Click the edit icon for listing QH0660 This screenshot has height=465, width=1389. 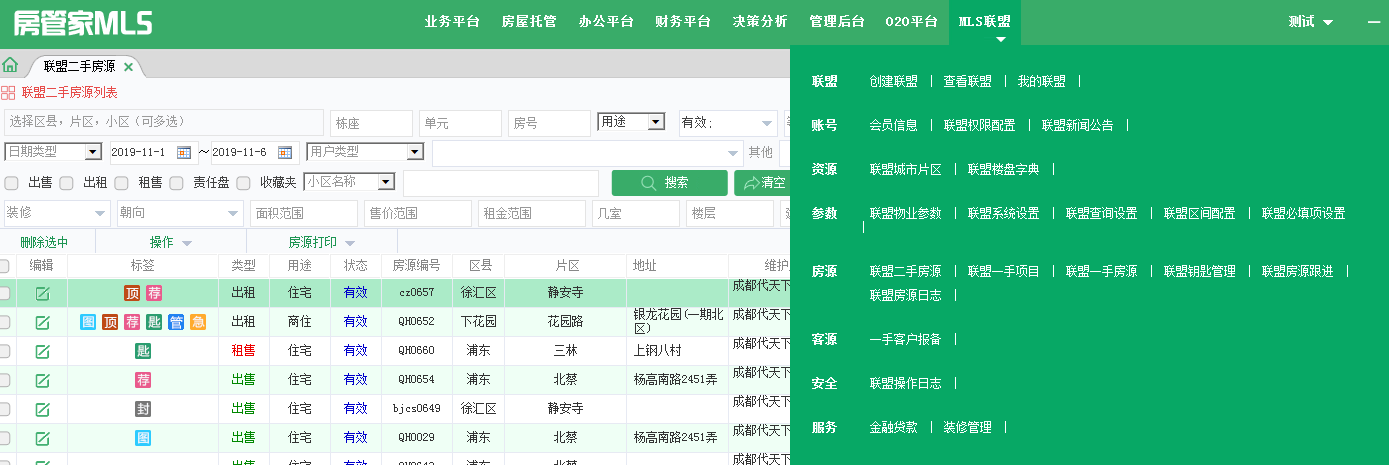[x=42, y=351]
